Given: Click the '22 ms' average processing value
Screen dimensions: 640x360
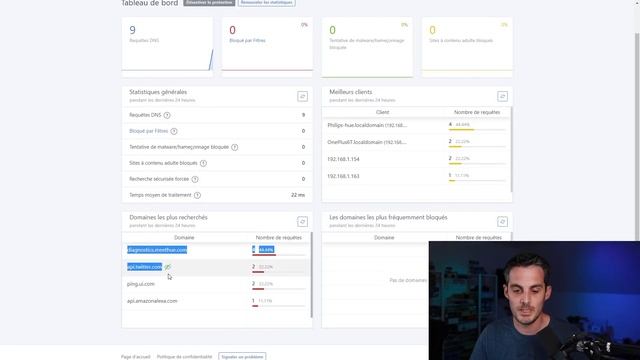Looking at the screenshot, I should click(298, 195).
